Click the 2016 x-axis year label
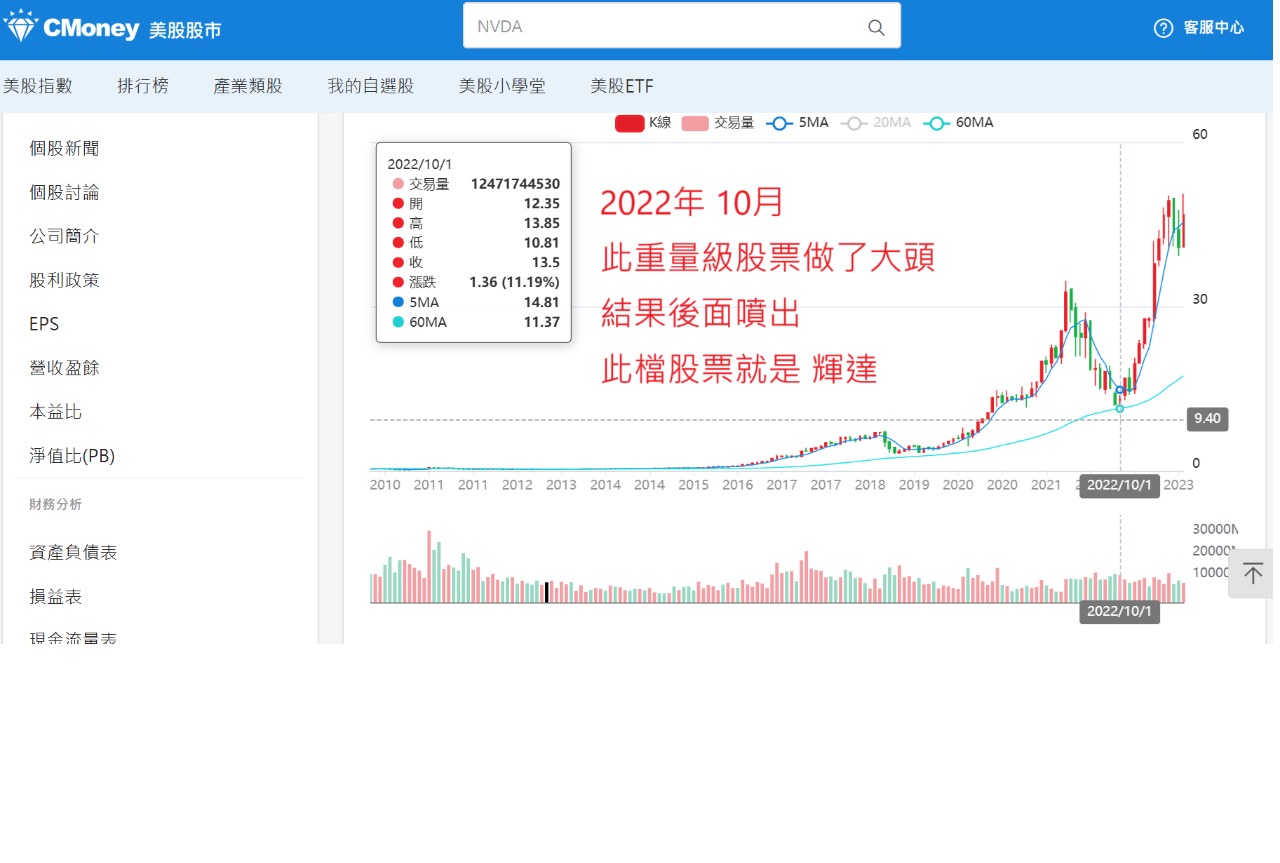The image size is (1280, 863). pos(738,485)
